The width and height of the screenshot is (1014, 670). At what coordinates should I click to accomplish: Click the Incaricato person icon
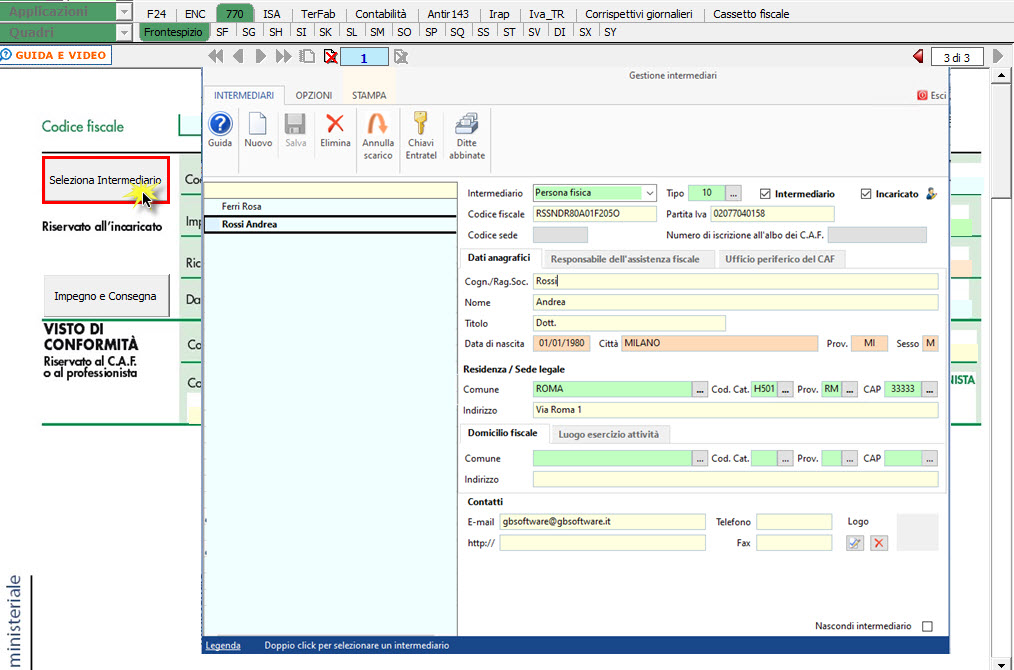pos(931,193)
